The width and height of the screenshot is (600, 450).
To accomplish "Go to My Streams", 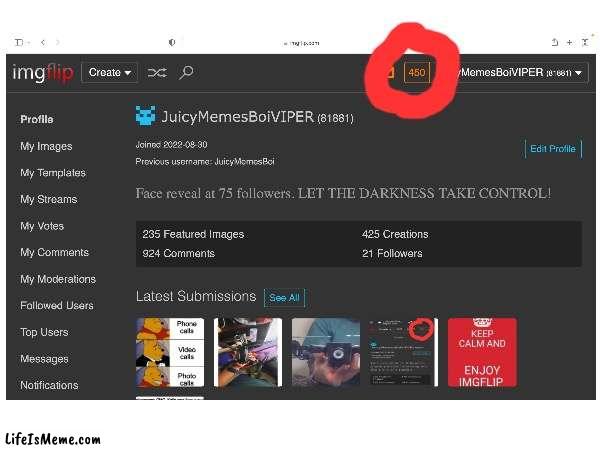I will tap(49, 199).
